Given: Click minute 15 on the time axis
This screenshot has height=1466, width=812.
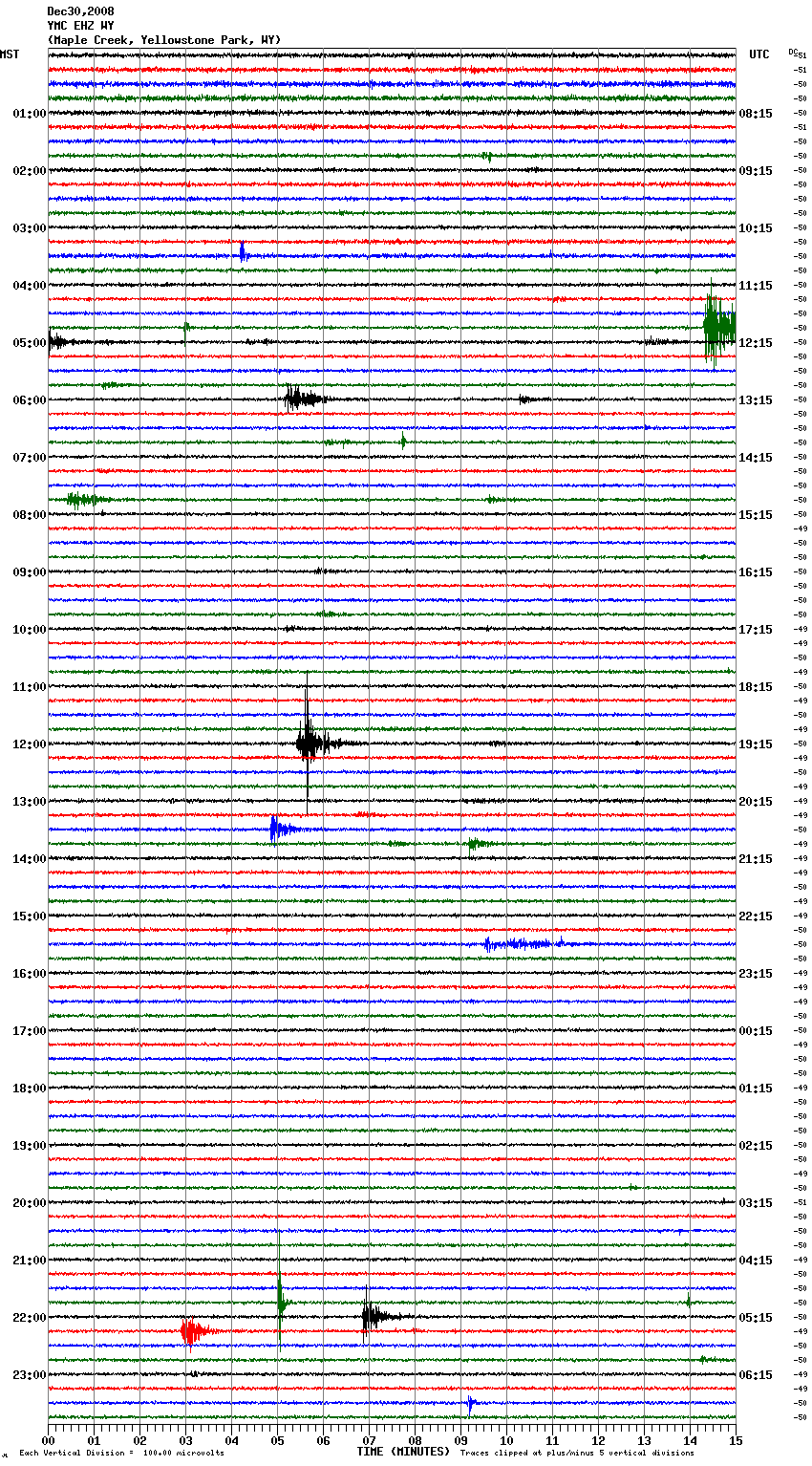Looking at the screenshot, I should 735,1440.
